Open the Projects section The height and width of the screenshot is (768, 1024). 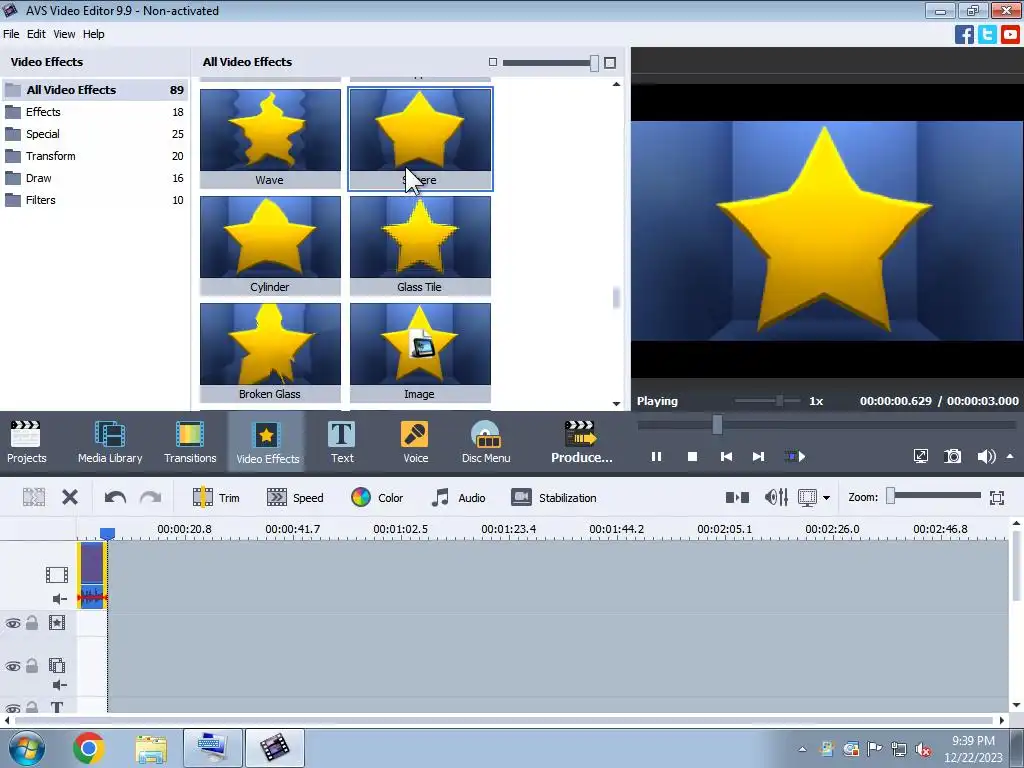pyautogui.click(x=26, y=442)
